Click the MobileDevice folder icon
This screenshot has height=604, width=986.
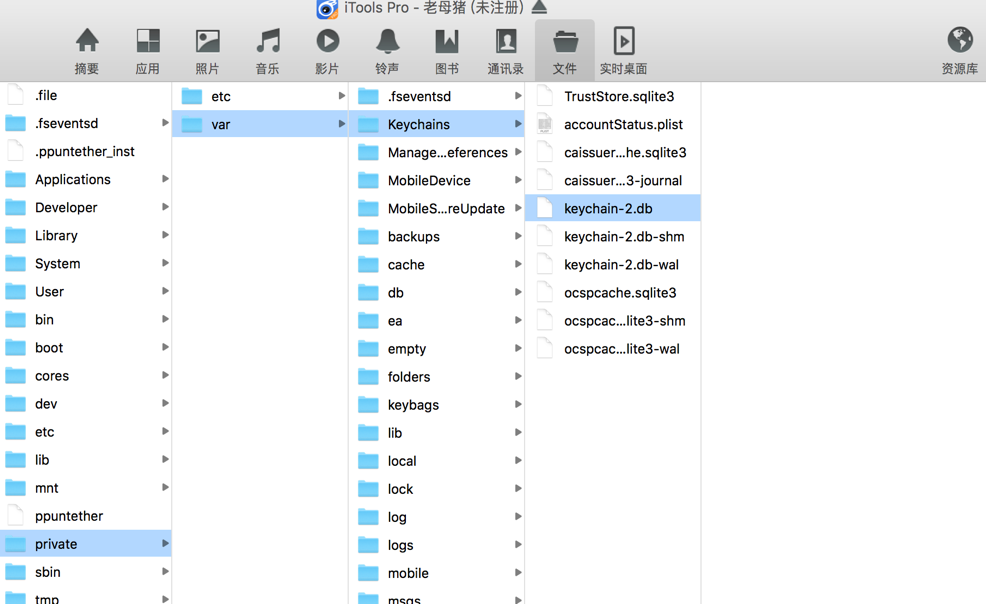pyautogui.click(x=368, y=181)
